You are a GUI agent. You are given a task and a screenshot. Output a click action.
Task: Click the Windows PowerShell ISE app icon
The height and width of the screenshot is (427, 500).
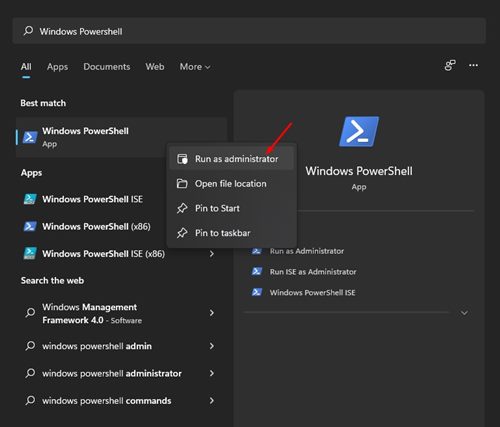coord(30,199)
